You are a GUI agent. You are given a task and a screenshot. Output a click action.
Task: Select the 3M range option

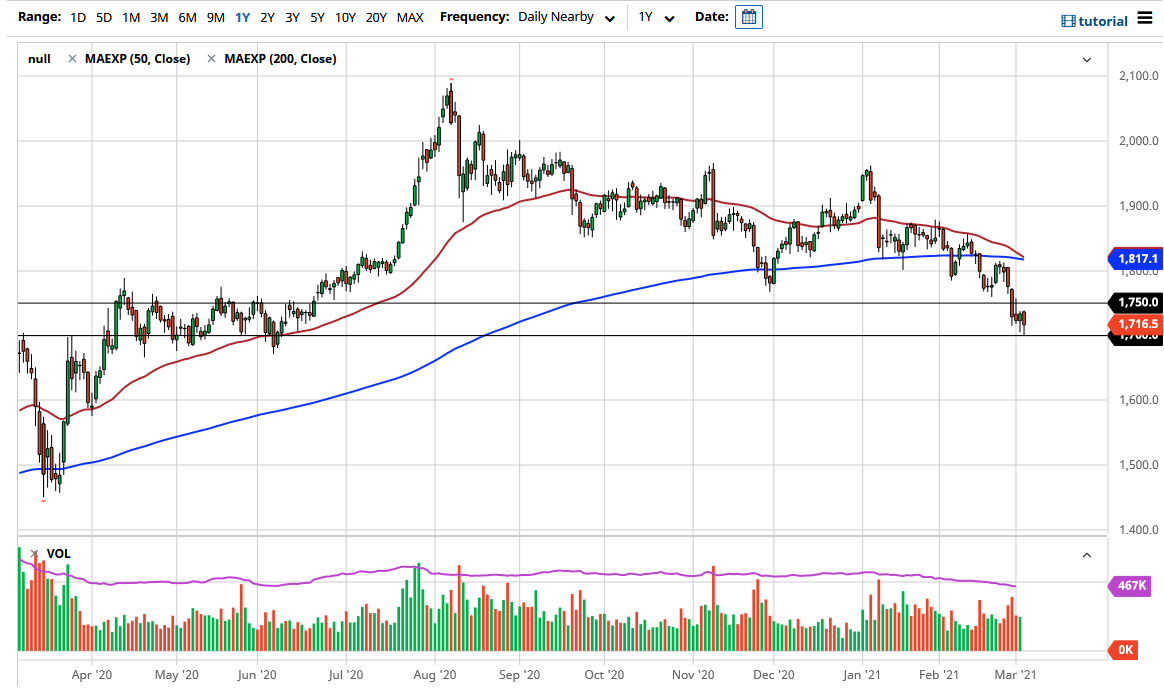click(159, 17)
